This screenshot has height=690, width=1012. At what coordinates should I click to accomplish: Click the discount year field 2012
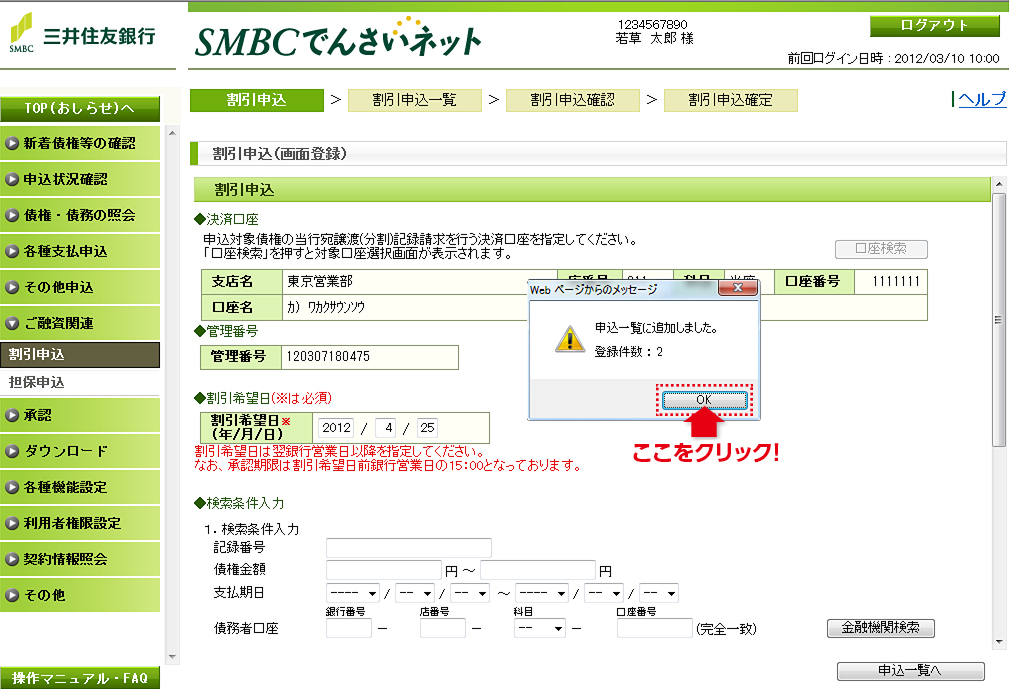point(336,427)
